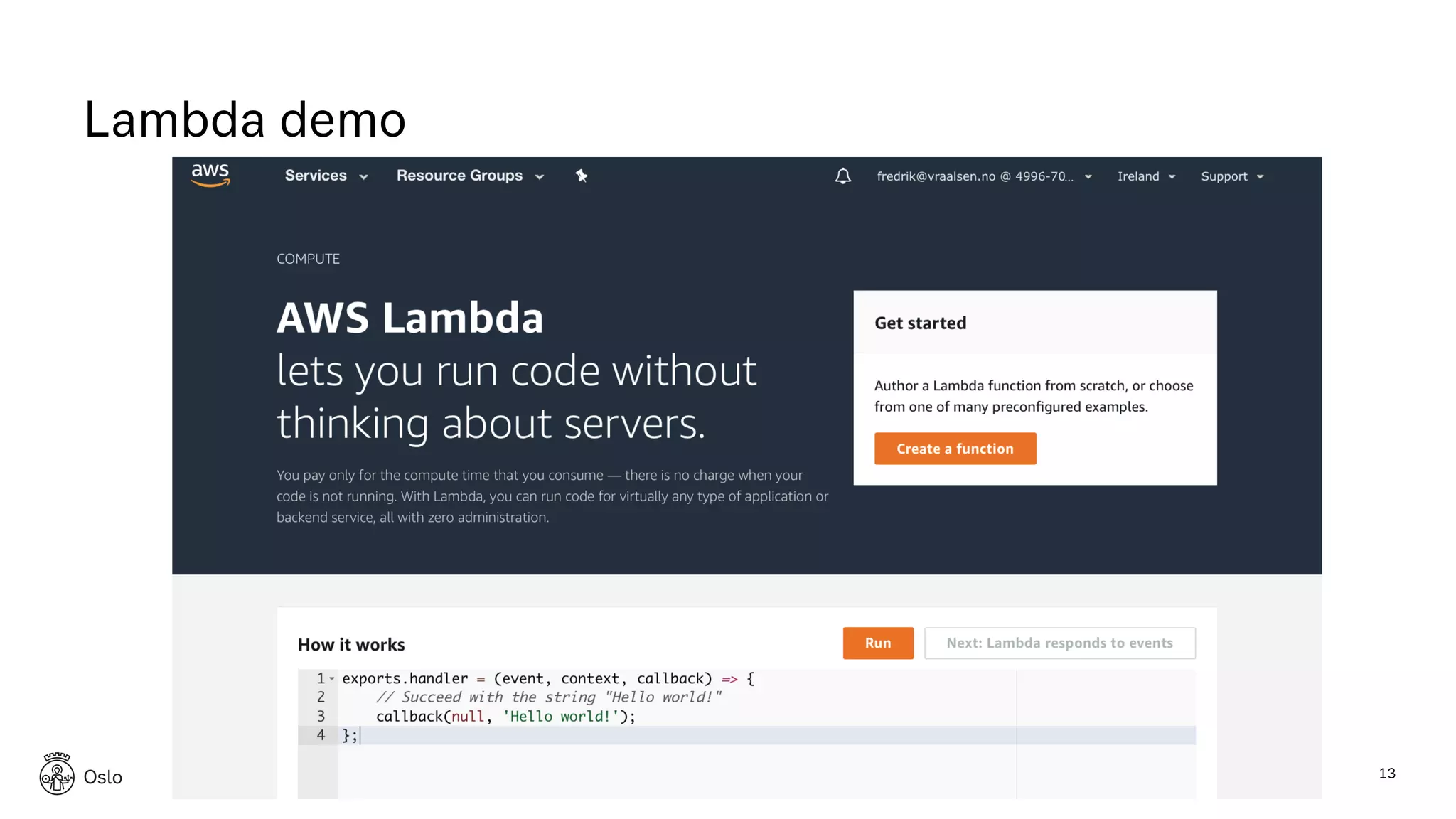Click the comment on code line 2
The height and width of the screenshot is (819, 1456).
[548, 697]
